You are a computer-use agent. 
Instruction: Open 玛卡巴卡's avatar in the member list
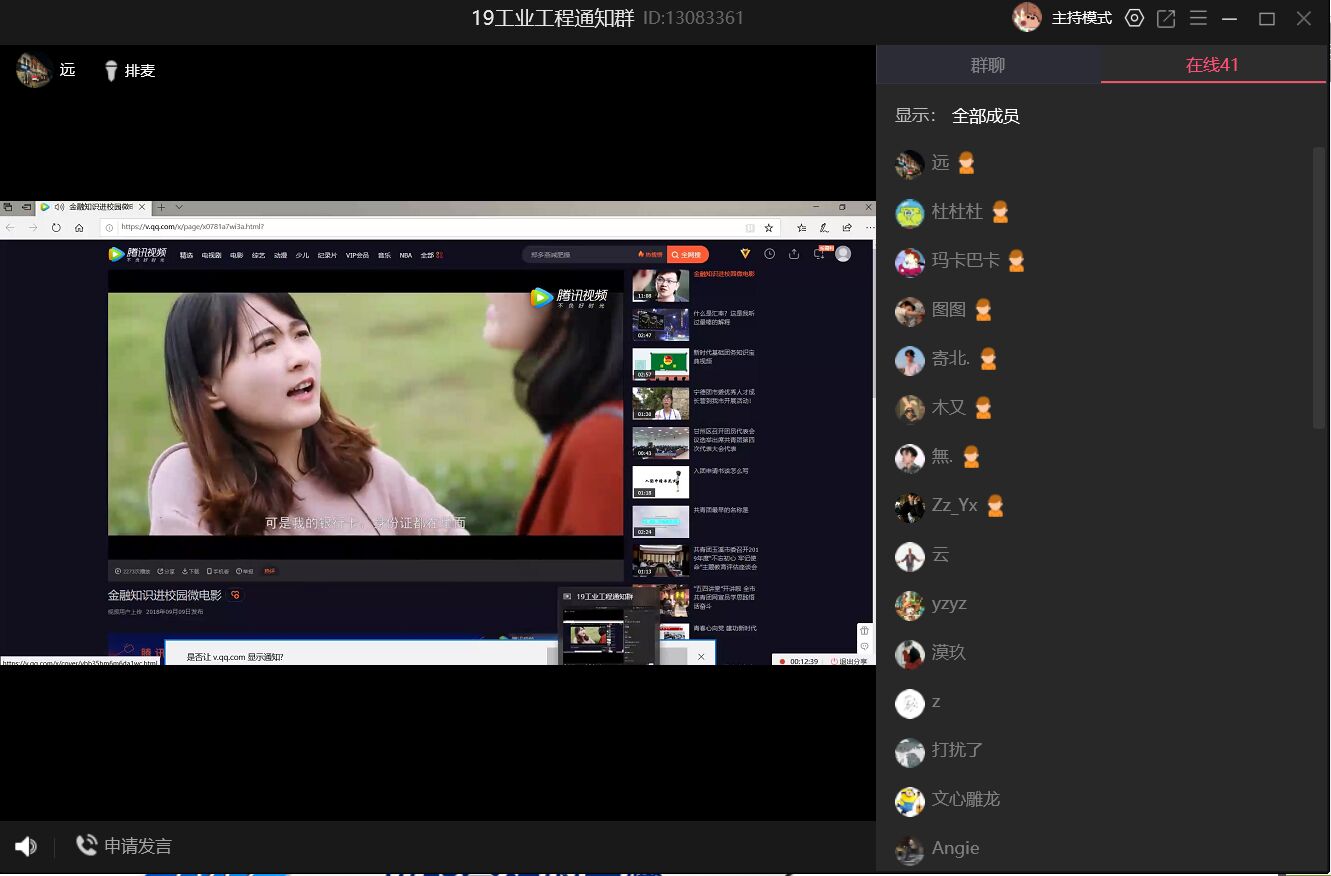pyautogui.click(x=910, y=262)
